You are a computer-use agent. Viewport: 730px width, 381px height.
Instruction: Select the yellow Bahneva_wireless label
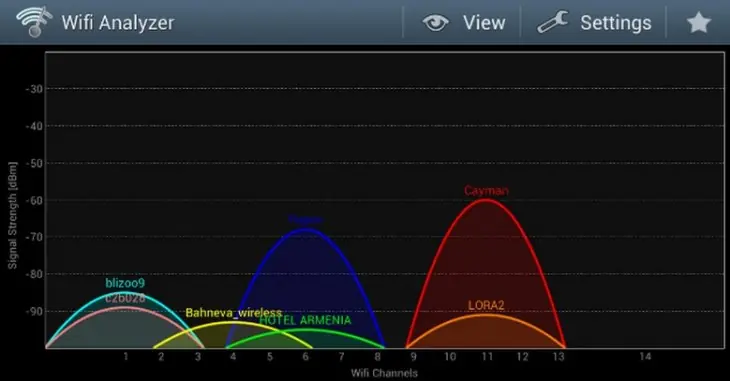[x=234, y=313]
